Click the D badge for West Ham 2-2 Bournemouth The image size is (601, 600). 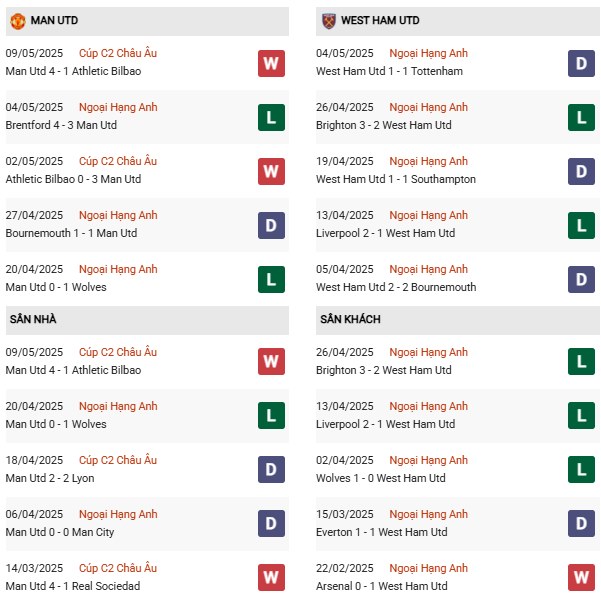pos(582,280)
